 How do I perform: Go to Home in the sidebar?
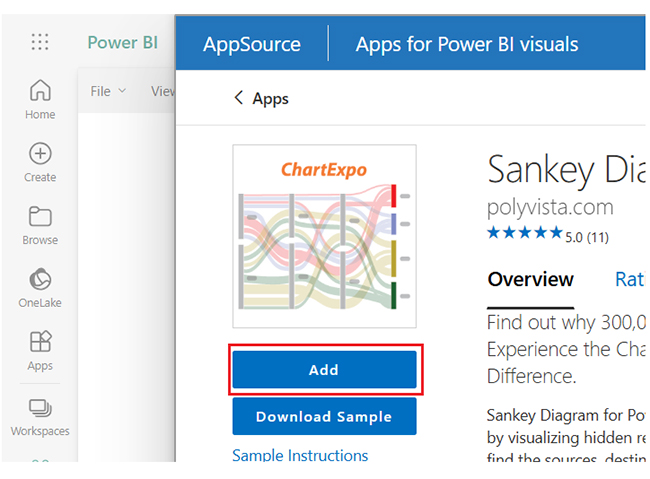(x=40, y=99)
